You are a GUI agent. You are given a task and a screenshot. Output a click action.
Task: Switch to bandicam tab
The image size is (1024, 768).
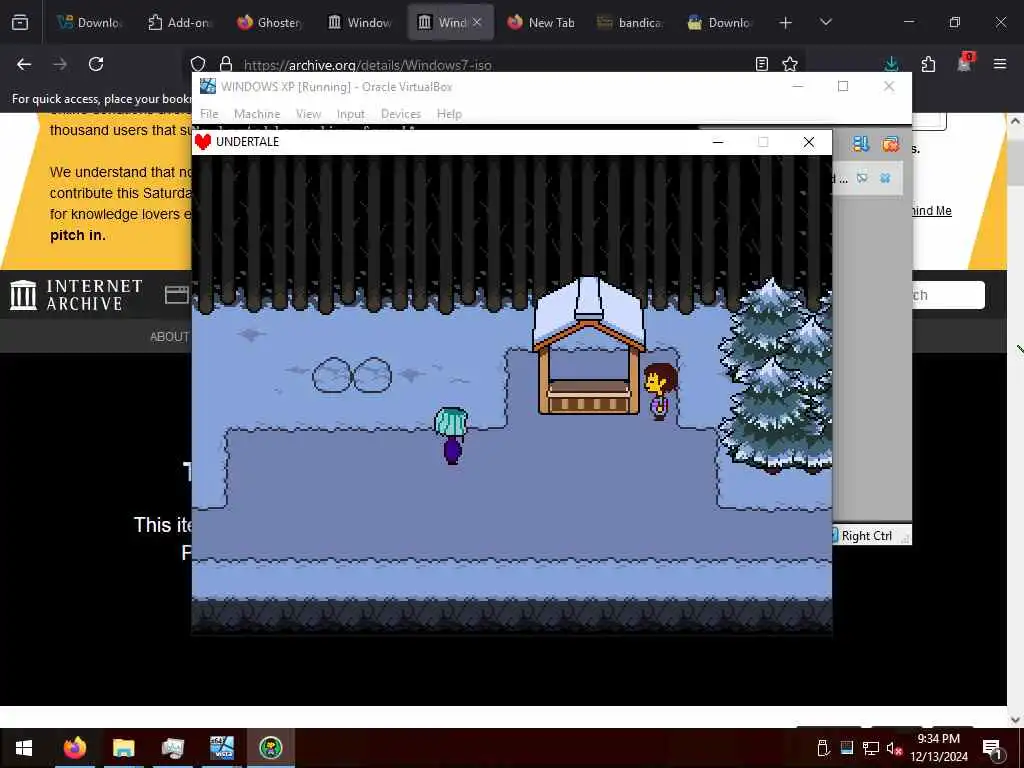(630, 23)
